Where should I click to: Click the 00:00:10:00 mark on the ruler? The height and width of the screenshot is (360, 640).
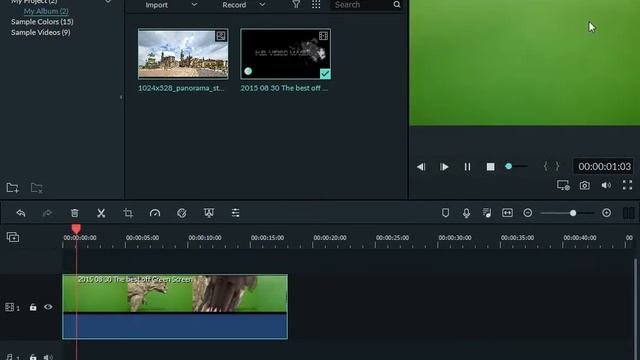coord(205,238)
